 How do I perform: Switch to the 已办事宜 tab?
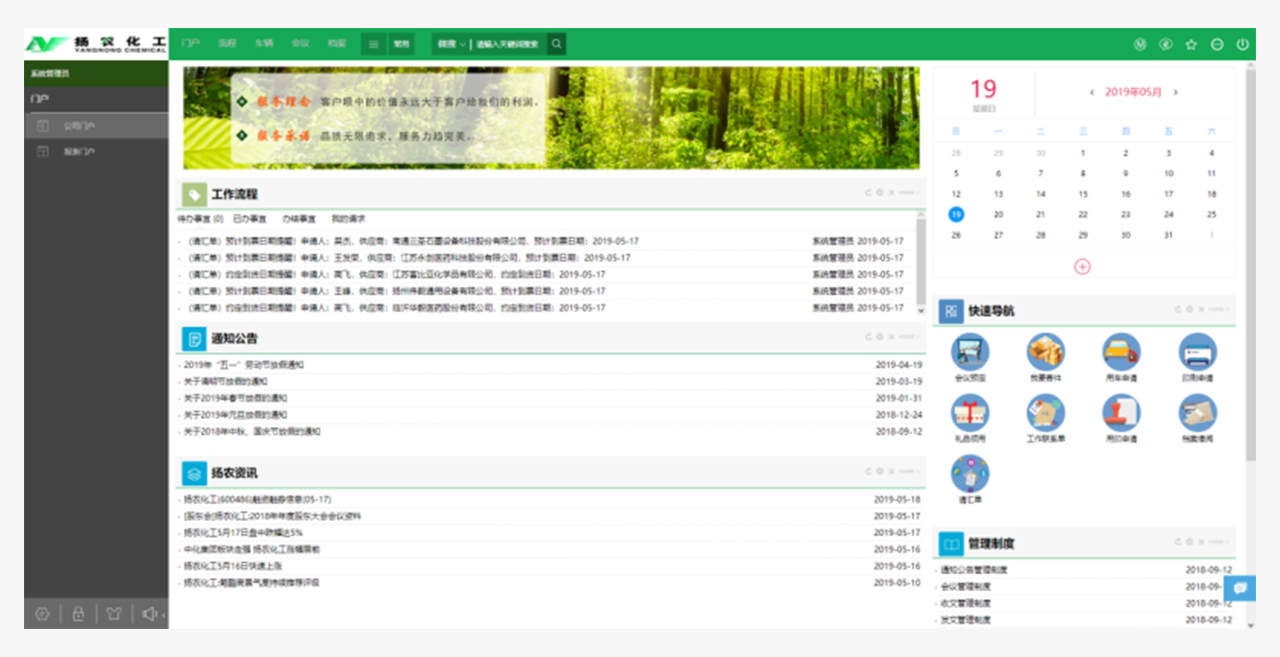coord(250,218)
